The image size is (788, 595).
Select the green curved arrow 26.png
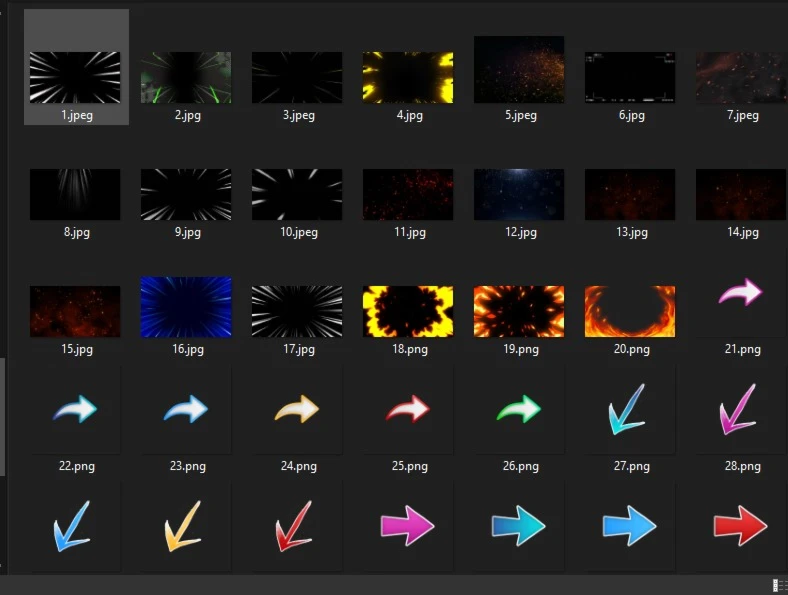coord(519,409)
